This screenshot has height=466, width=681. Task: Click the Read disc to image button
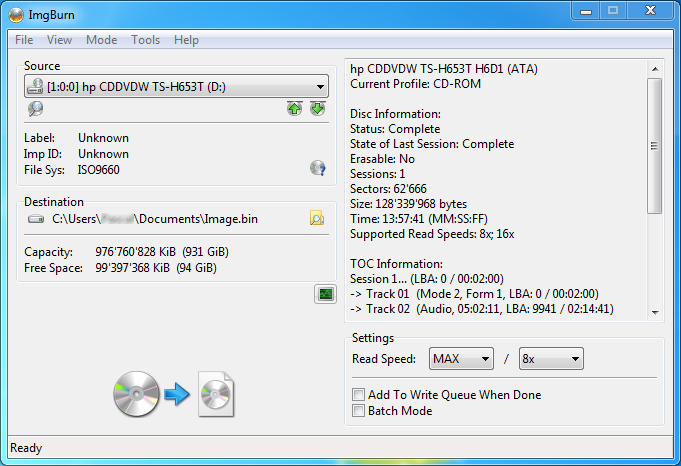pyautogui.click(x=173, y=394)
